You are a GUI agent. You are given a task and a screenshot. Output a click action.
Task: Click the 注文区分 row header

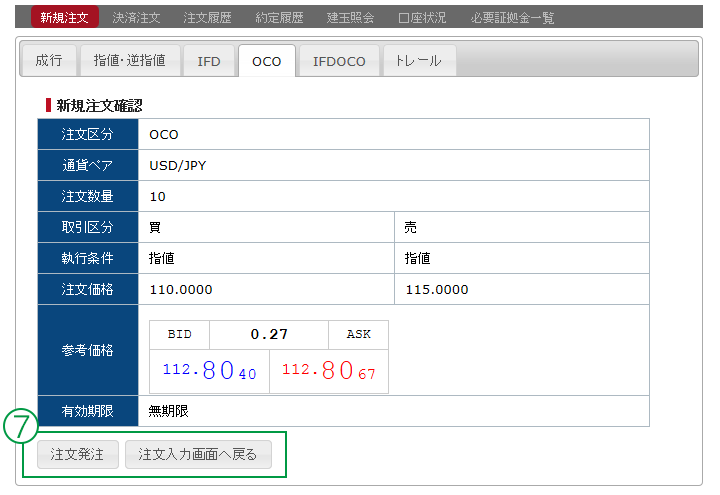click(88, 134)
